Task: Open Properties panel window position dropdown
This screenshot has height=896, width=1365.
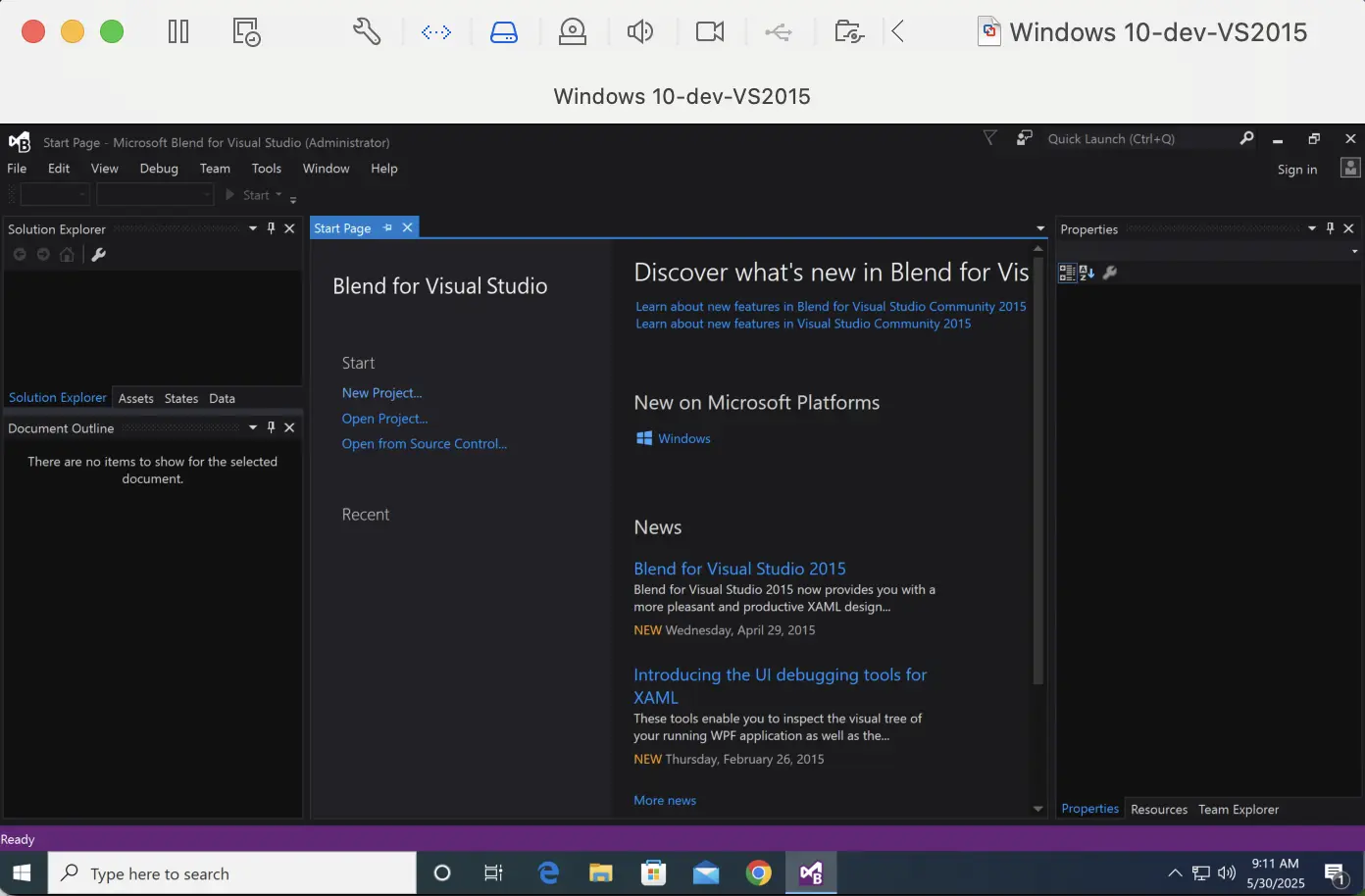Action: (1311, 227)
